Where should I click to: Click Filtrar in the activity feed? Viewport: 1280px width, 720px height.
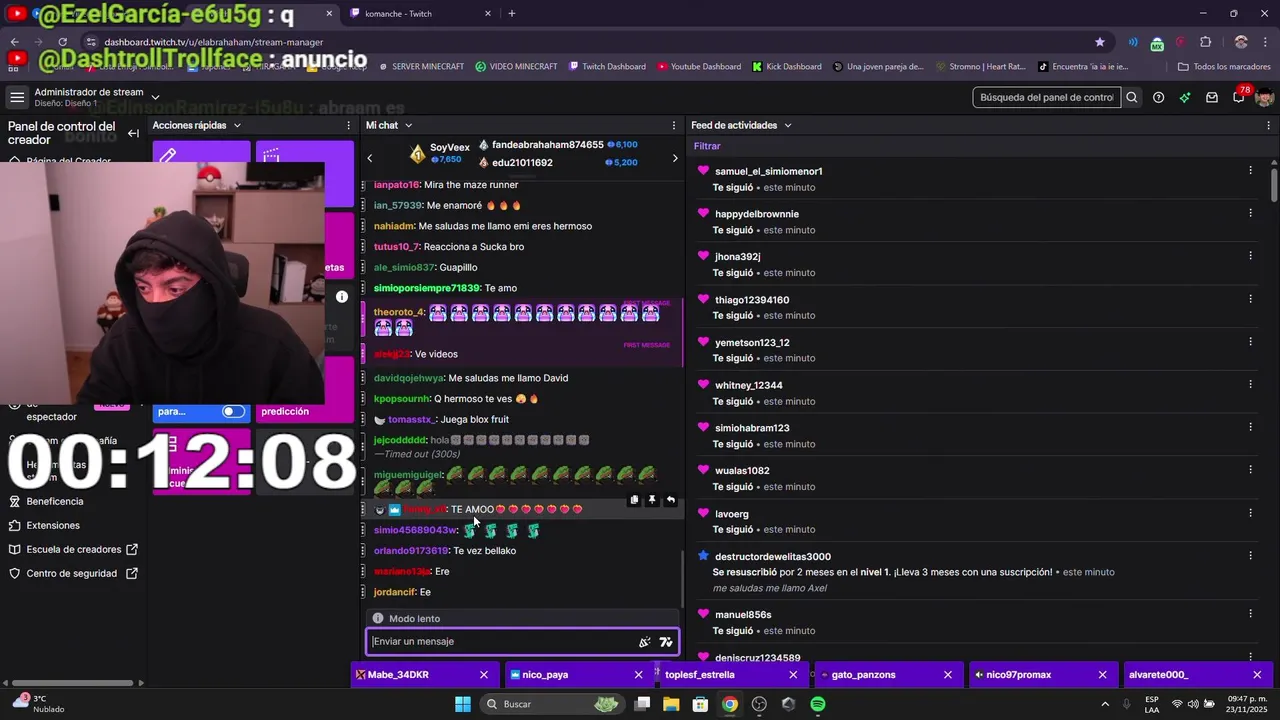click(x=707, y=146)
